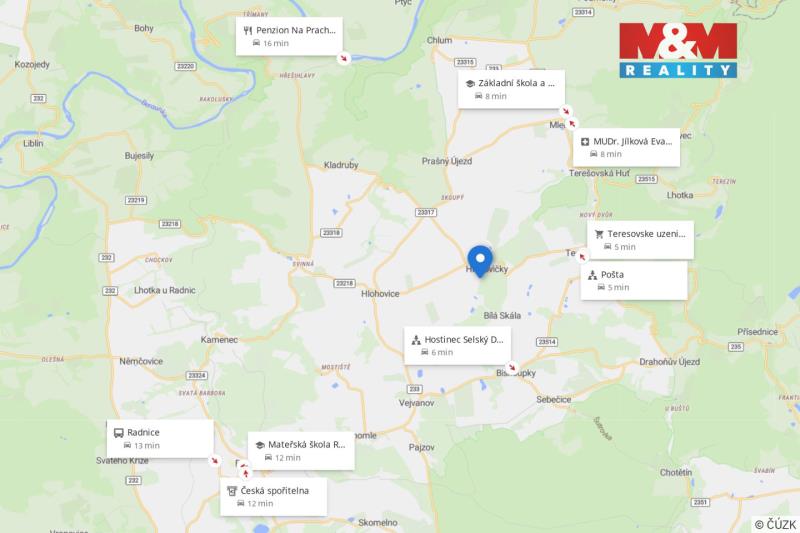The height and width of the screenshot is (533, 800).
Task: Click the ČÚZK copyright attribution
Action: coord(775,524)
